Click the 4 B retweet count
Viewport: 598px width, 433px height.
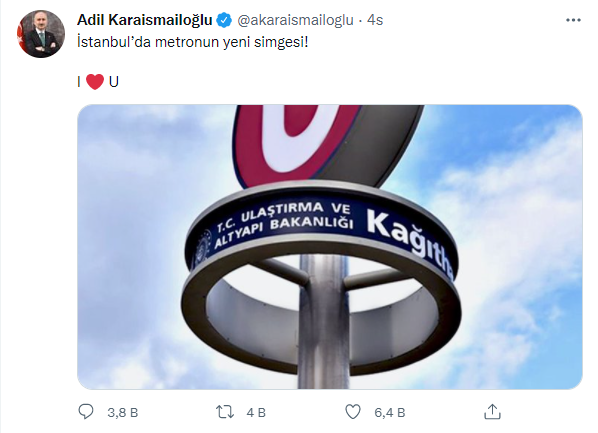click(x=256, y=412)
